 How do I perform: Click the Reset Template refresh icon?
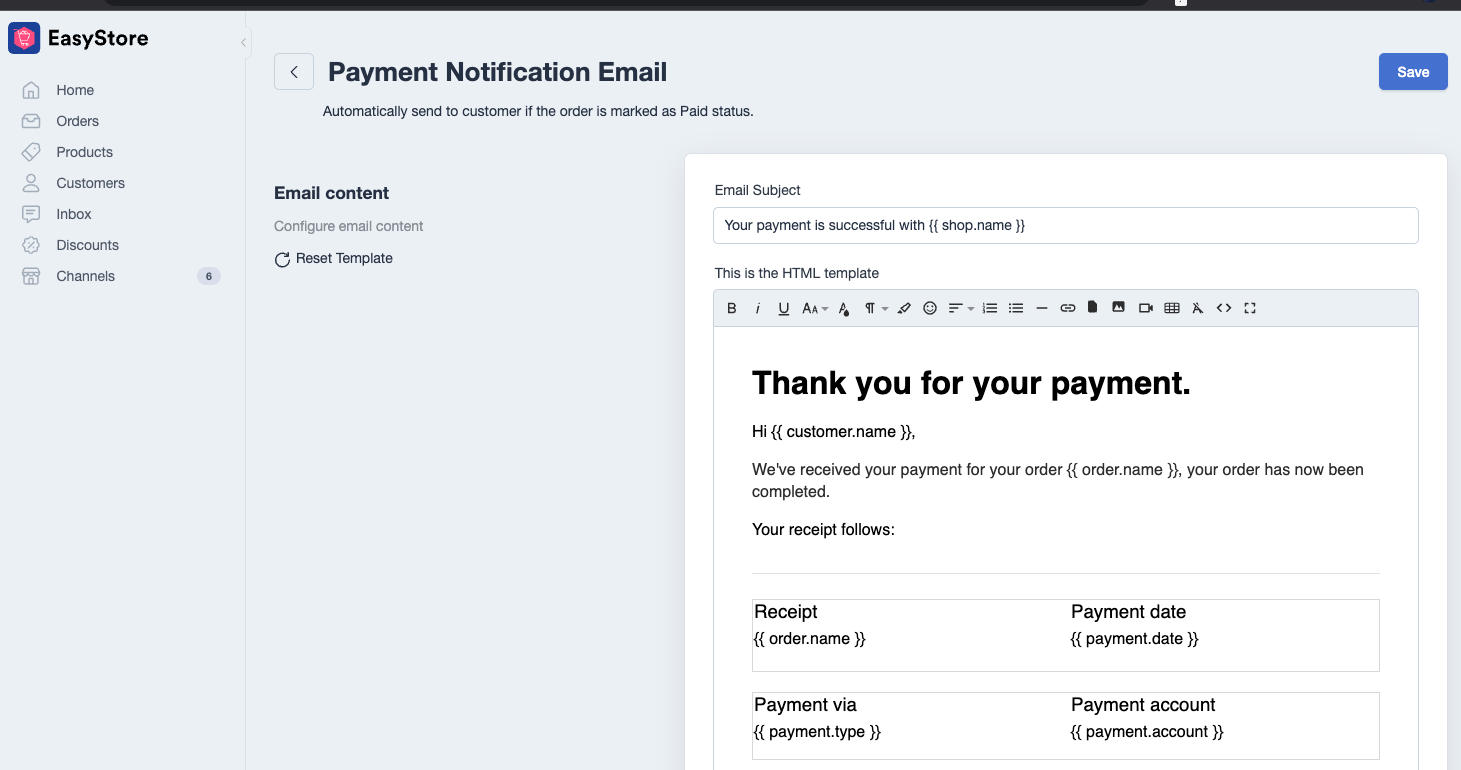[x=282, y=259]
